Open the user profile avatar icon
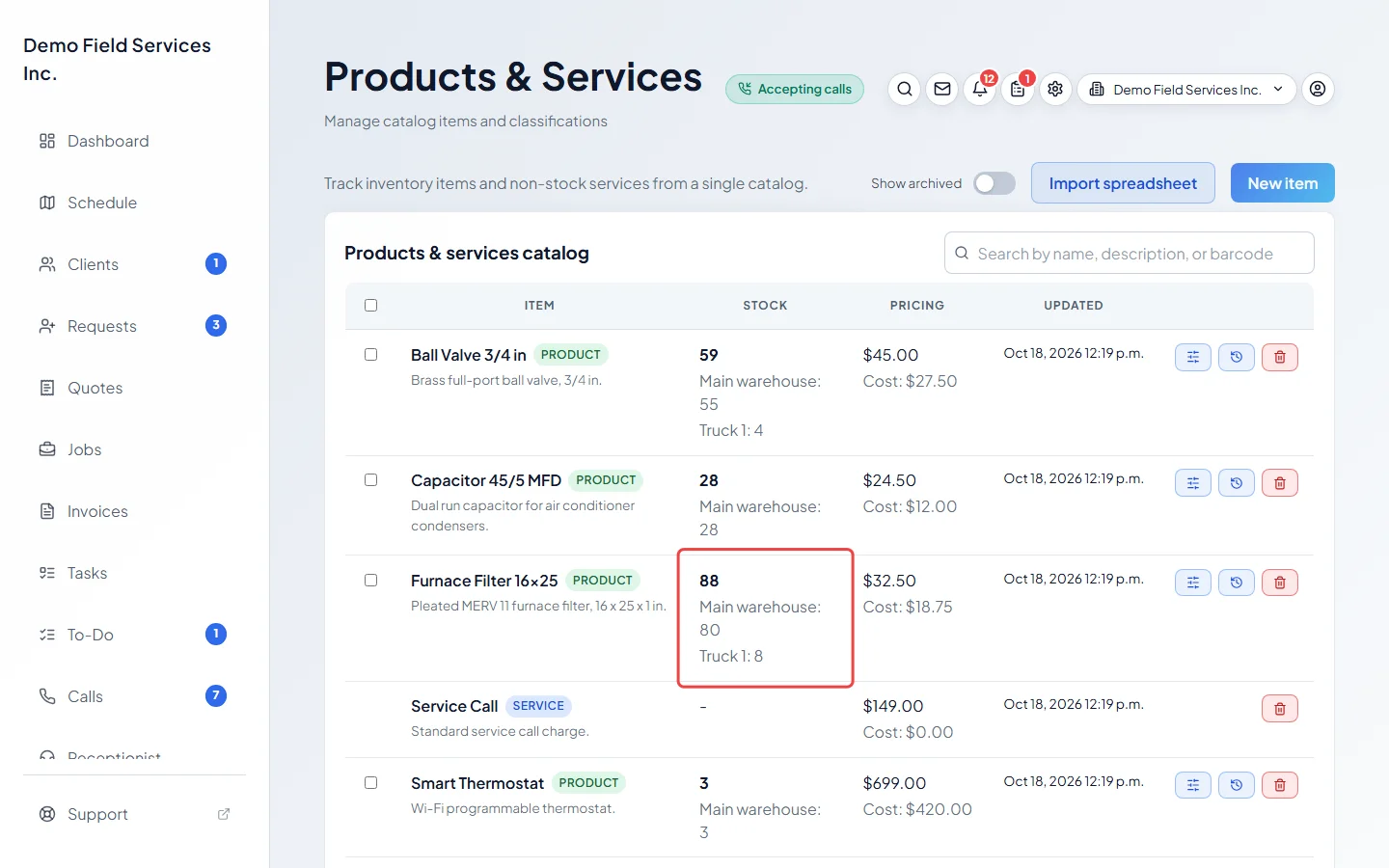 1318,89
